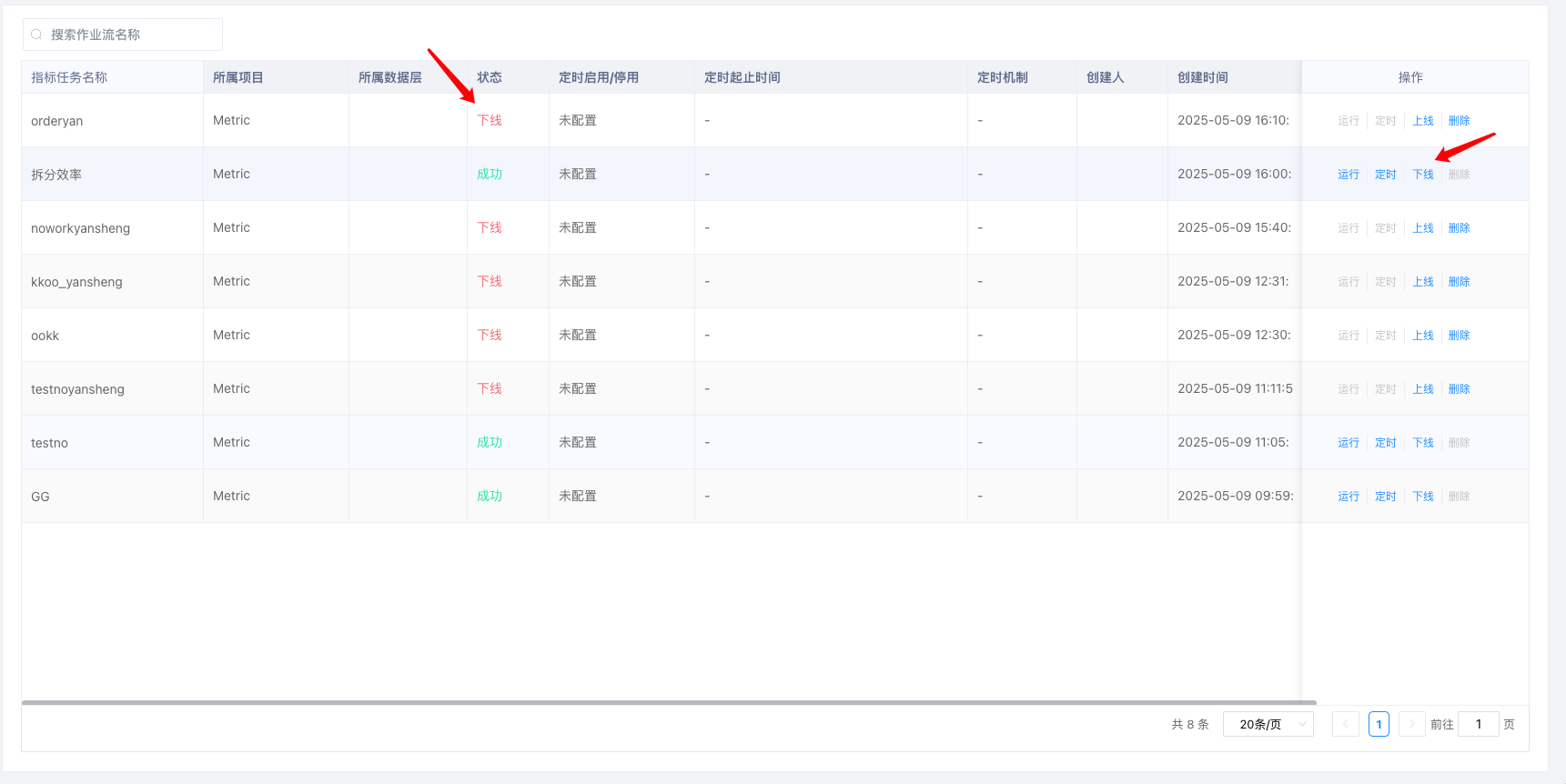Image resolution: width=1566 pixels, height=784 pixels.
Task: Click 运行 for GG row
Action: (1349, 497)
